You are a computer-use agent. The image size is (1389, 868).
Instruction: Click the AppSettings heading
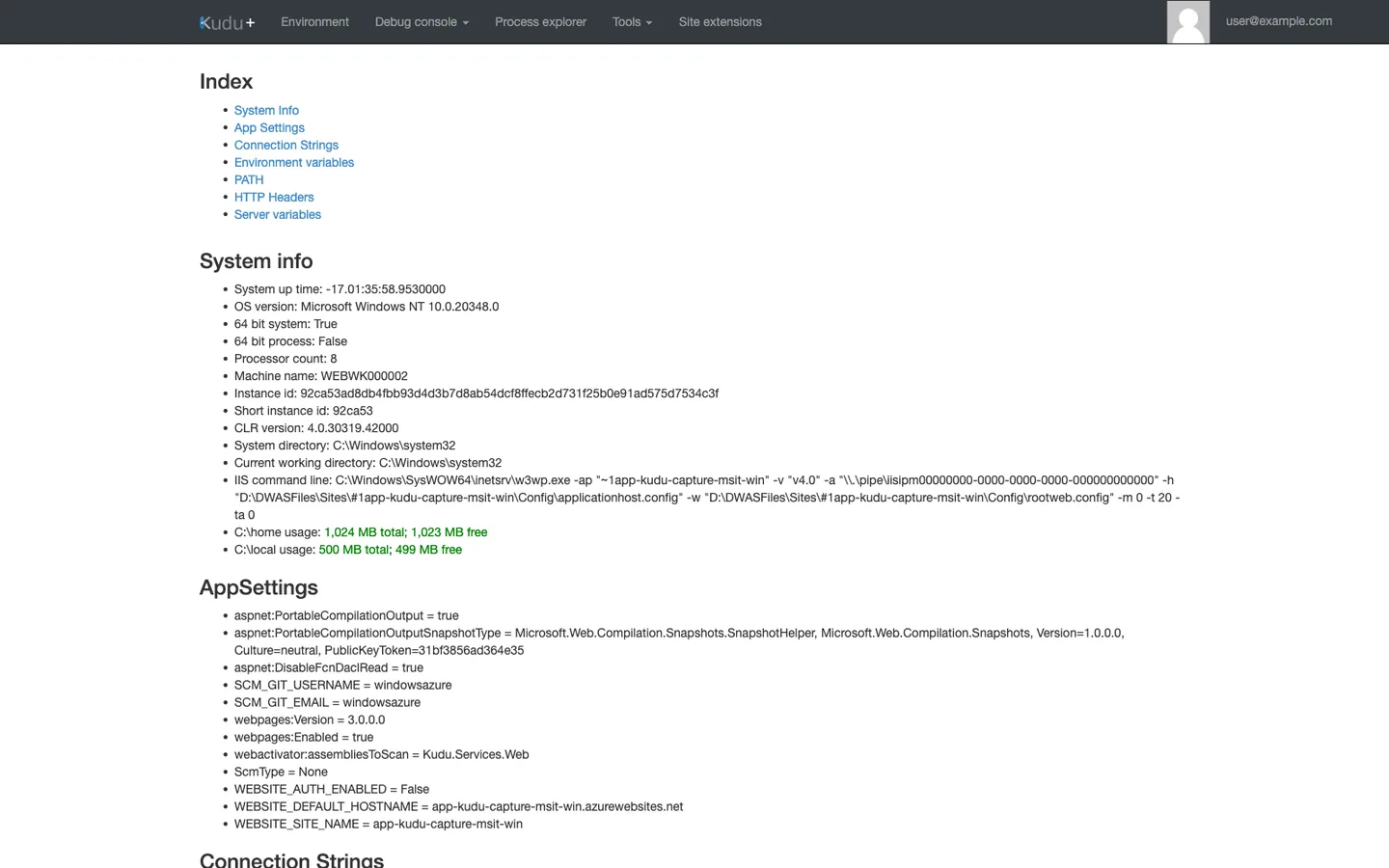pos(259,587)
